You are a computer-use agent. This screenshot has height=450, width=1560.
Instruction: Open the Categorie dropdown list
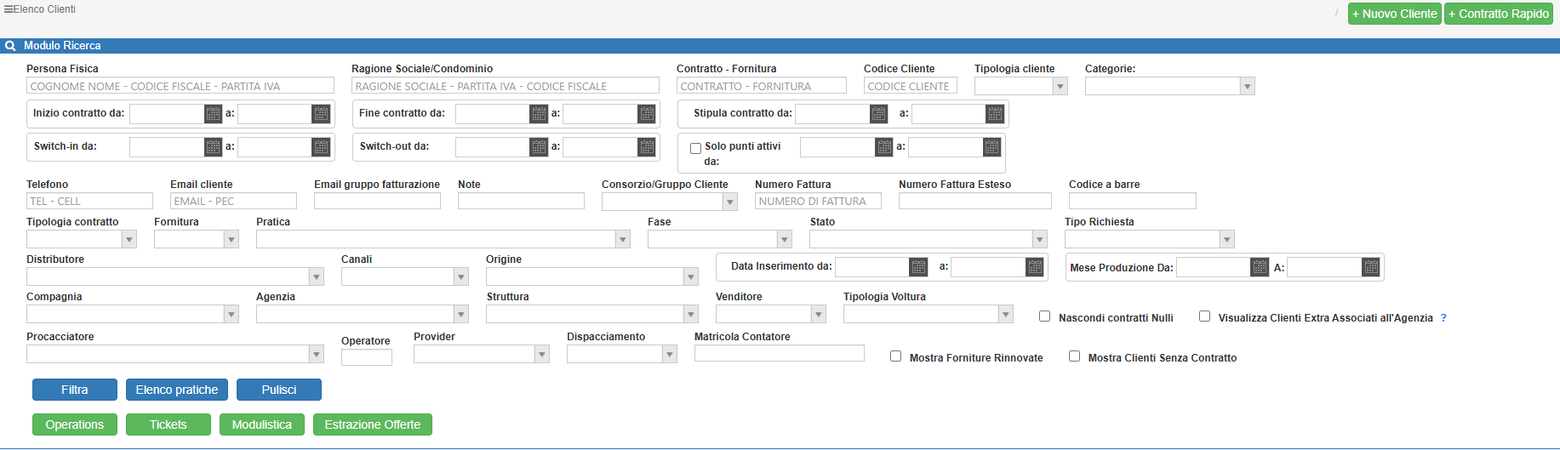click(1170, 86)
